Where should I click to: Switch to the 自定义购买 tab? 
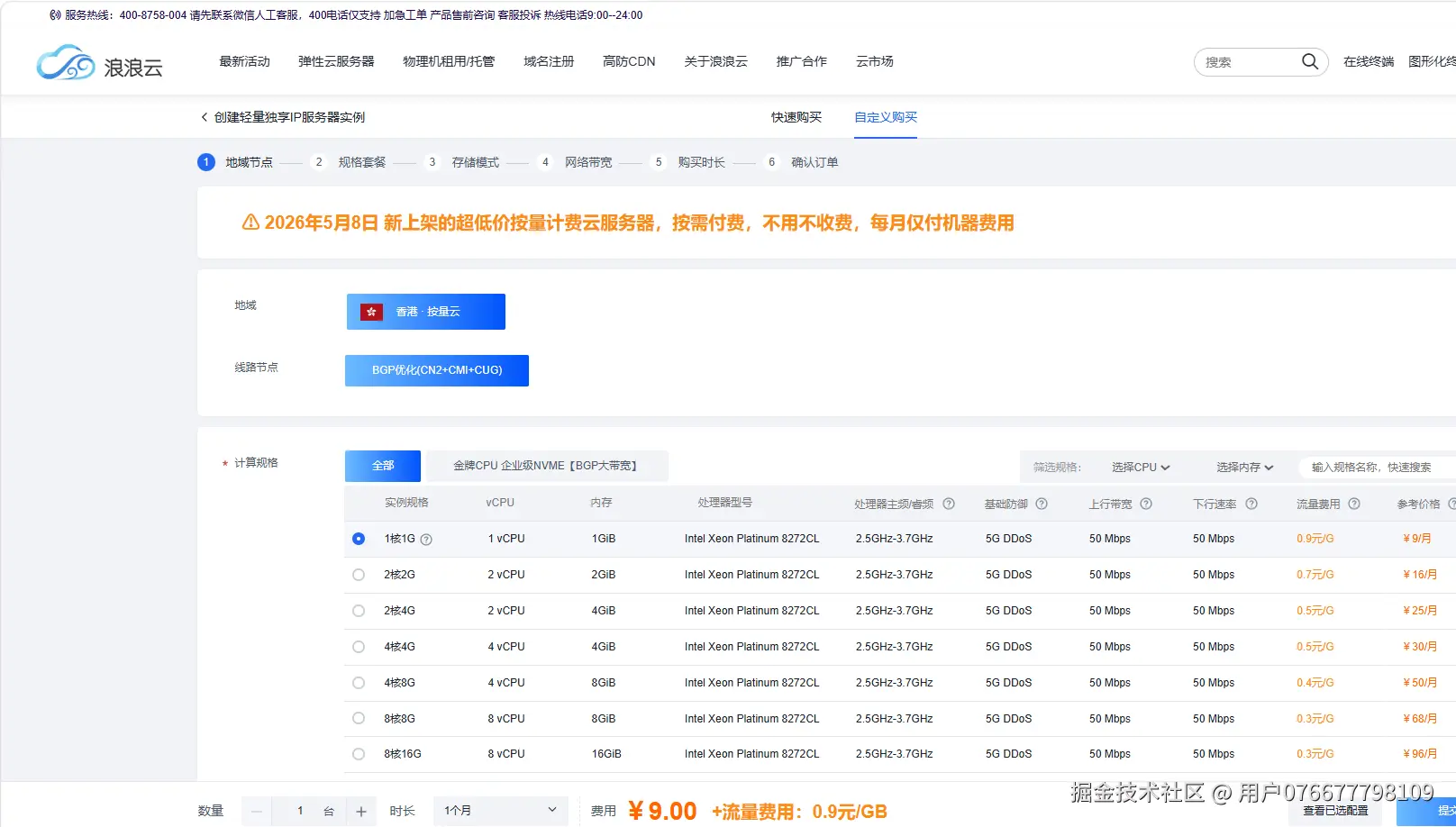pos(886,117)
